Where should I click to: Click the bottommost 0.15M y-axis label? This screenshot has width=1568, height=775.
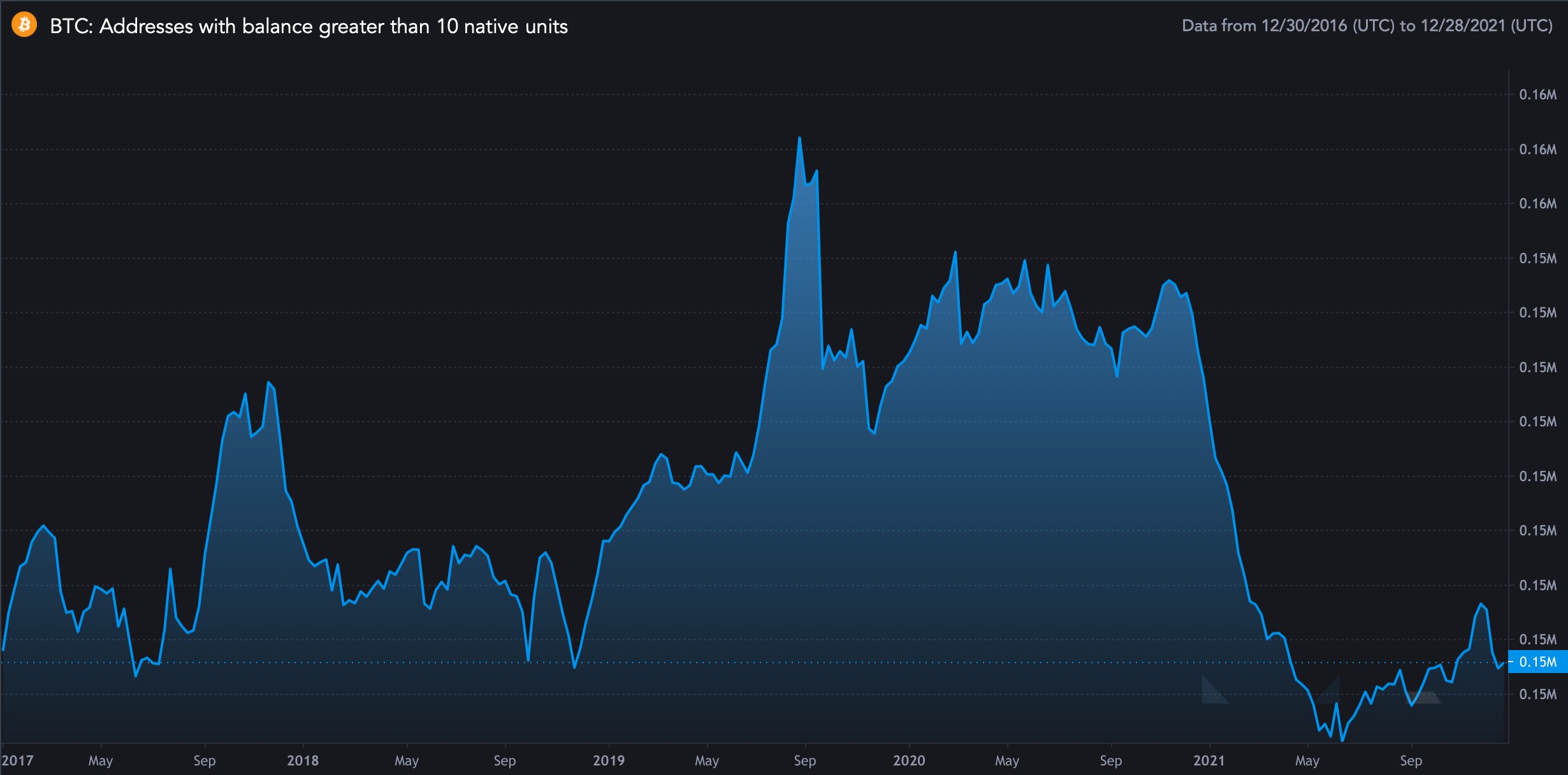(x=1537, y=694)
